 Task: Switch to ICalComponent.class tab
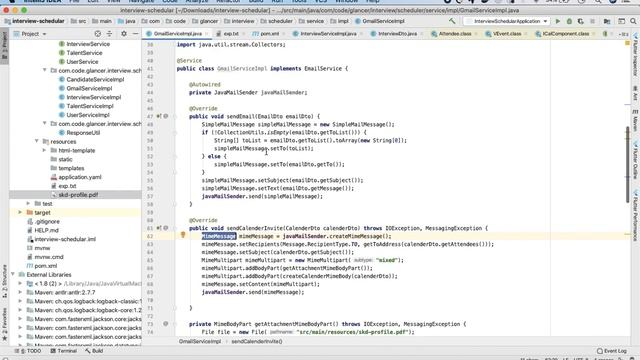click(x=565, y=34)
